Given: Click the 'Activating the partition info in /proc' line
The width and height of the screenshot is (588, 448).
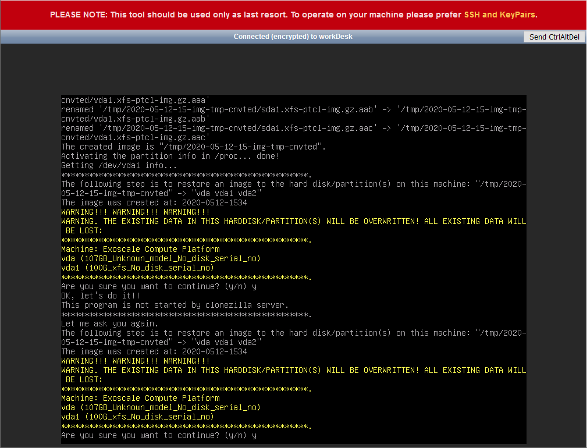Looking at the screenshot, I should [170, 156].
